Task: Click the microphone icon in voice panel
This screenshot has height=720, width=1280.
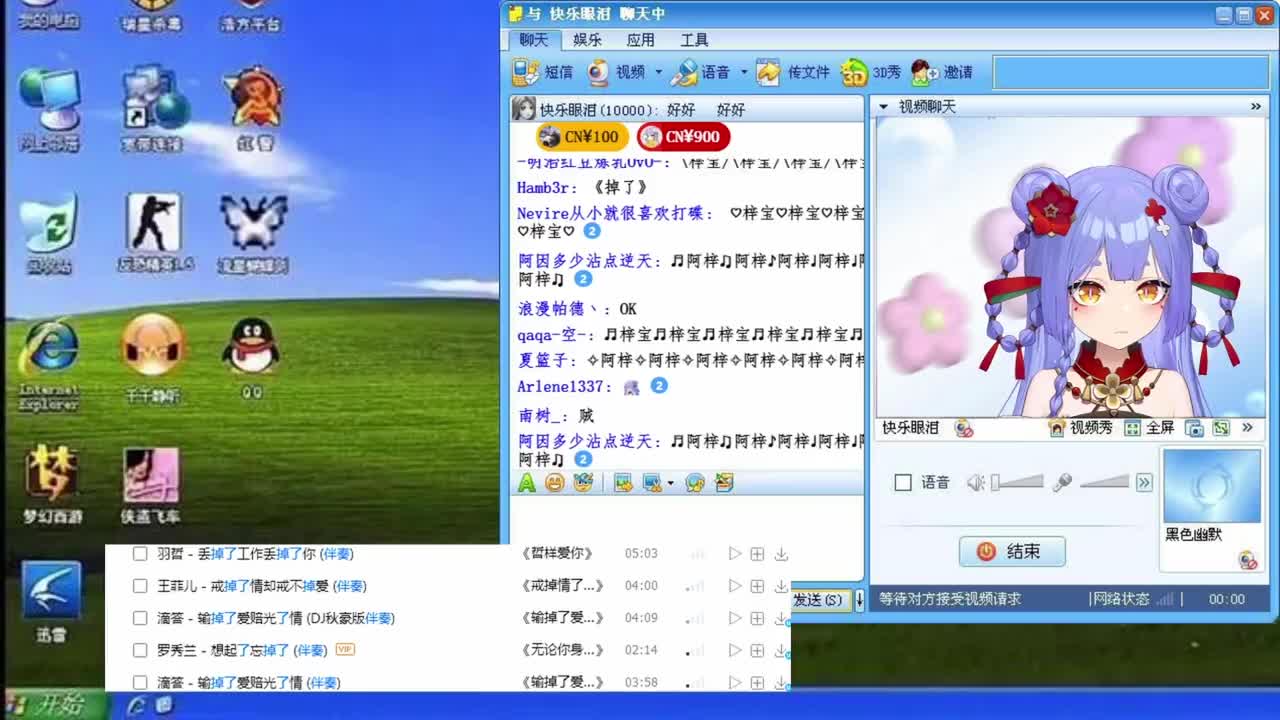Action: [x=1061, y=483]
